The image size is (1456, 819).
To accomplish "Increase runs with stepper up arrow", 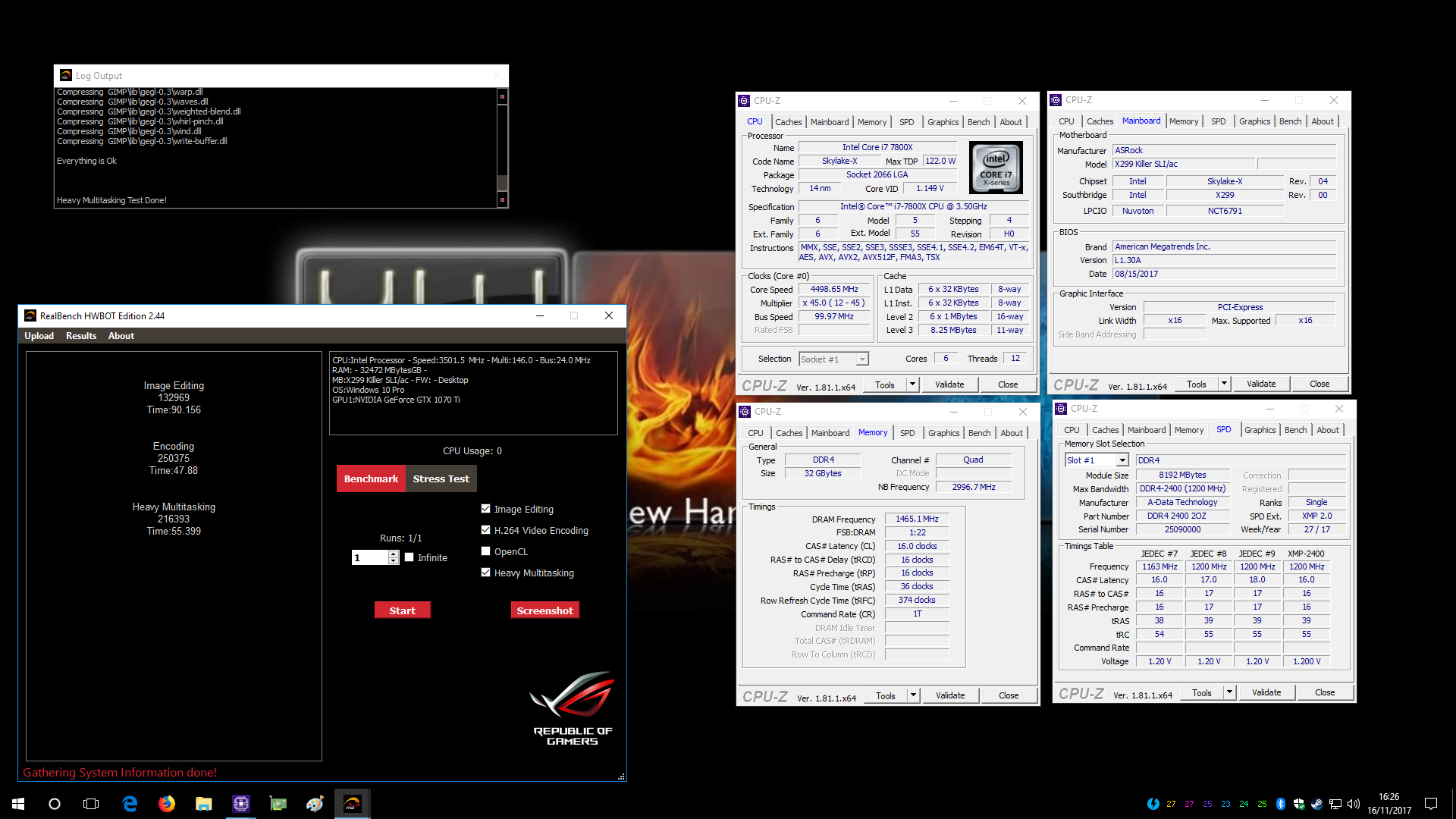I will point(394,554).
